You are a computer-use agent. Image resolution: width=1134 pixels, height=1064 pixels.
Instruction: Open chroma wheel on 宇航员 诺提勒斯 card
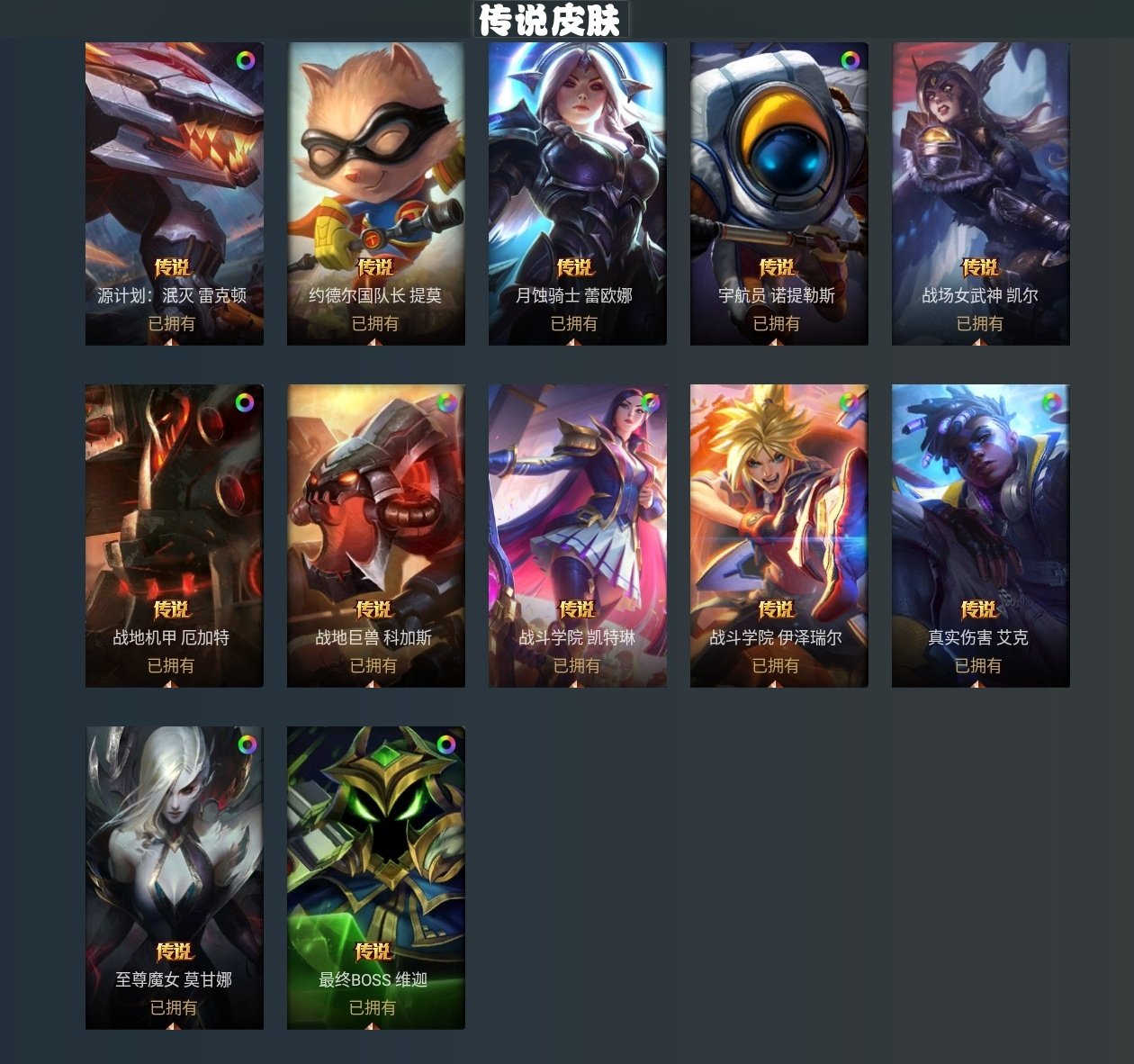coord(850,60)
